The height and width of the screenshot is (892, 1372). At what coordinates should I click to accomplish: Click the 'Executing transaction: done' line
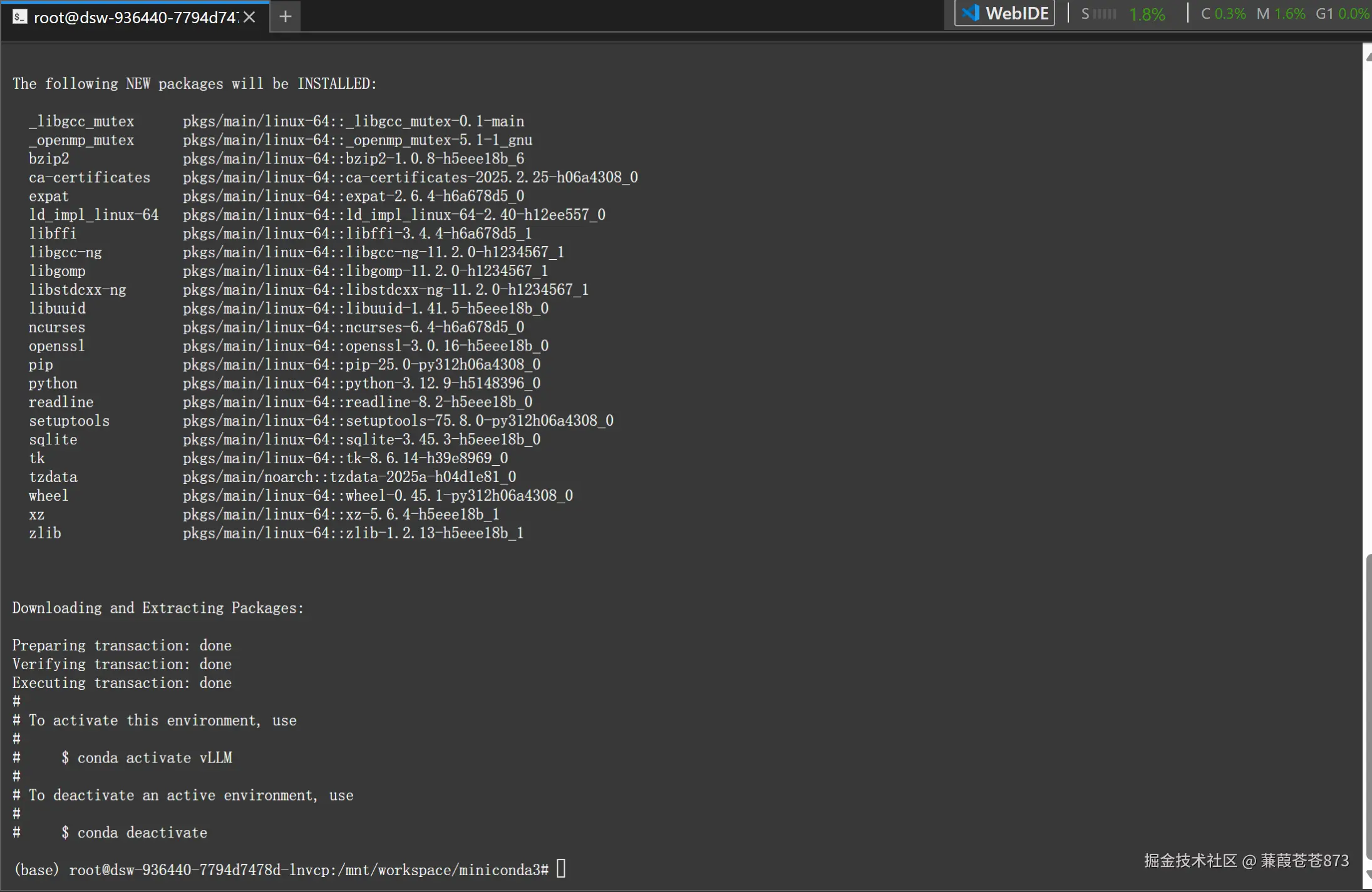tap(122, 683)
